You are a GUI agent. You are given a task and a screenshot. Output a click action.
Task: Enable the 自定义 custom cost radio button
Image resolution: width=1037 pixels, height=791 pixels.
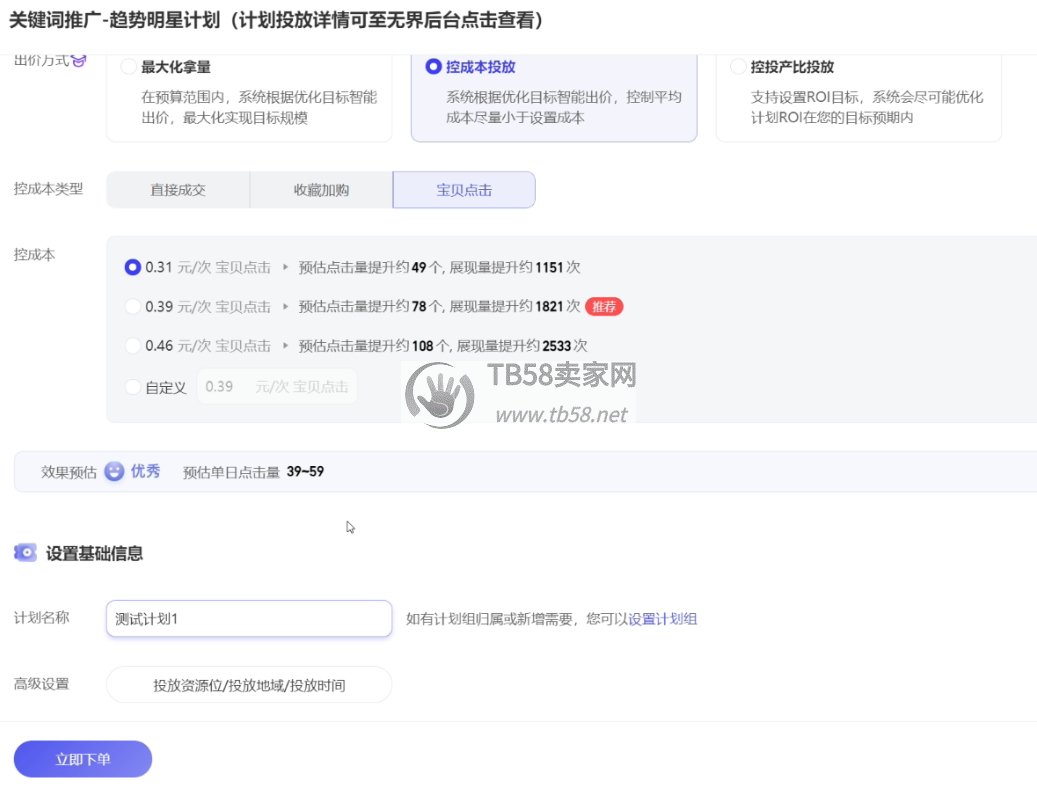pyautogui.click(x=132, y=387)
